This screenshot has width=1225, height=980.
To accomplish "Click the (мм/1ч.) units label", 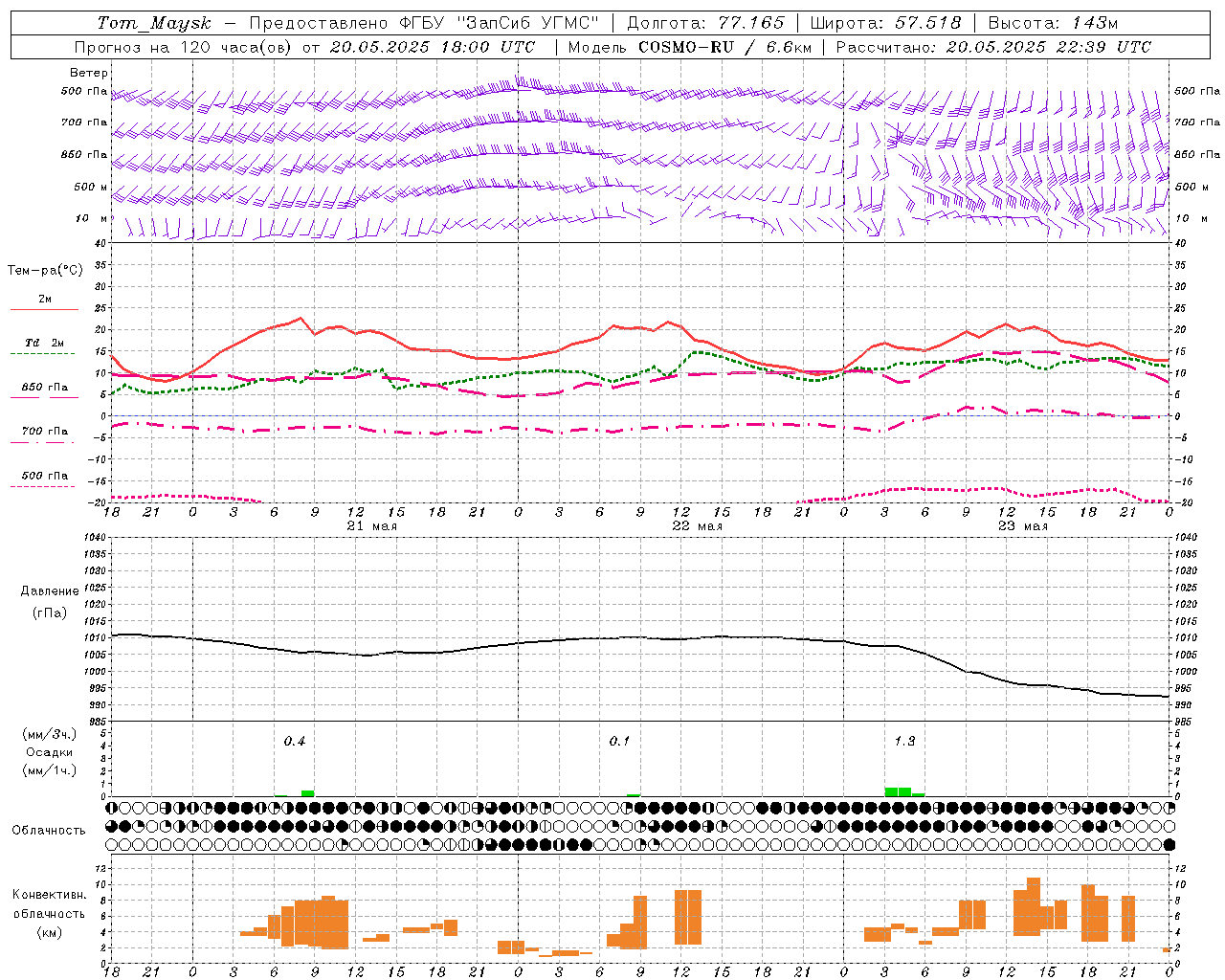I will [x=49, y=770].
